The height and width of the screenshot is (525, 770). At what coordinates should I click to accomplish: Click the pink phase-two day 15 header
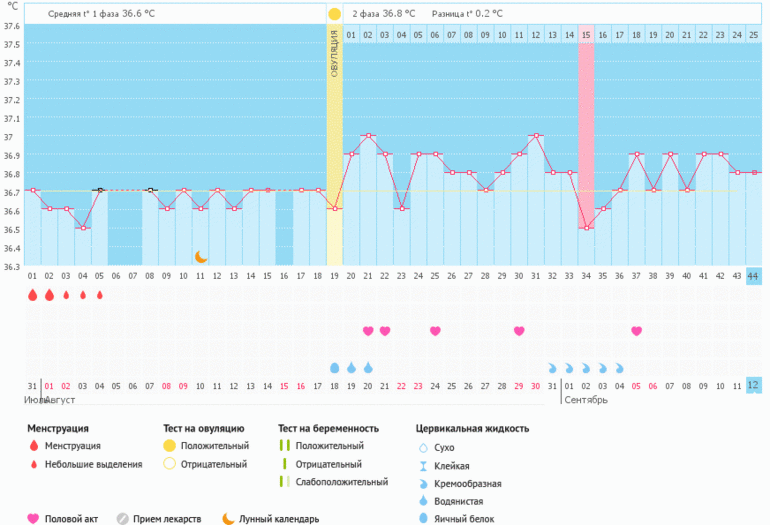(586, 35)
